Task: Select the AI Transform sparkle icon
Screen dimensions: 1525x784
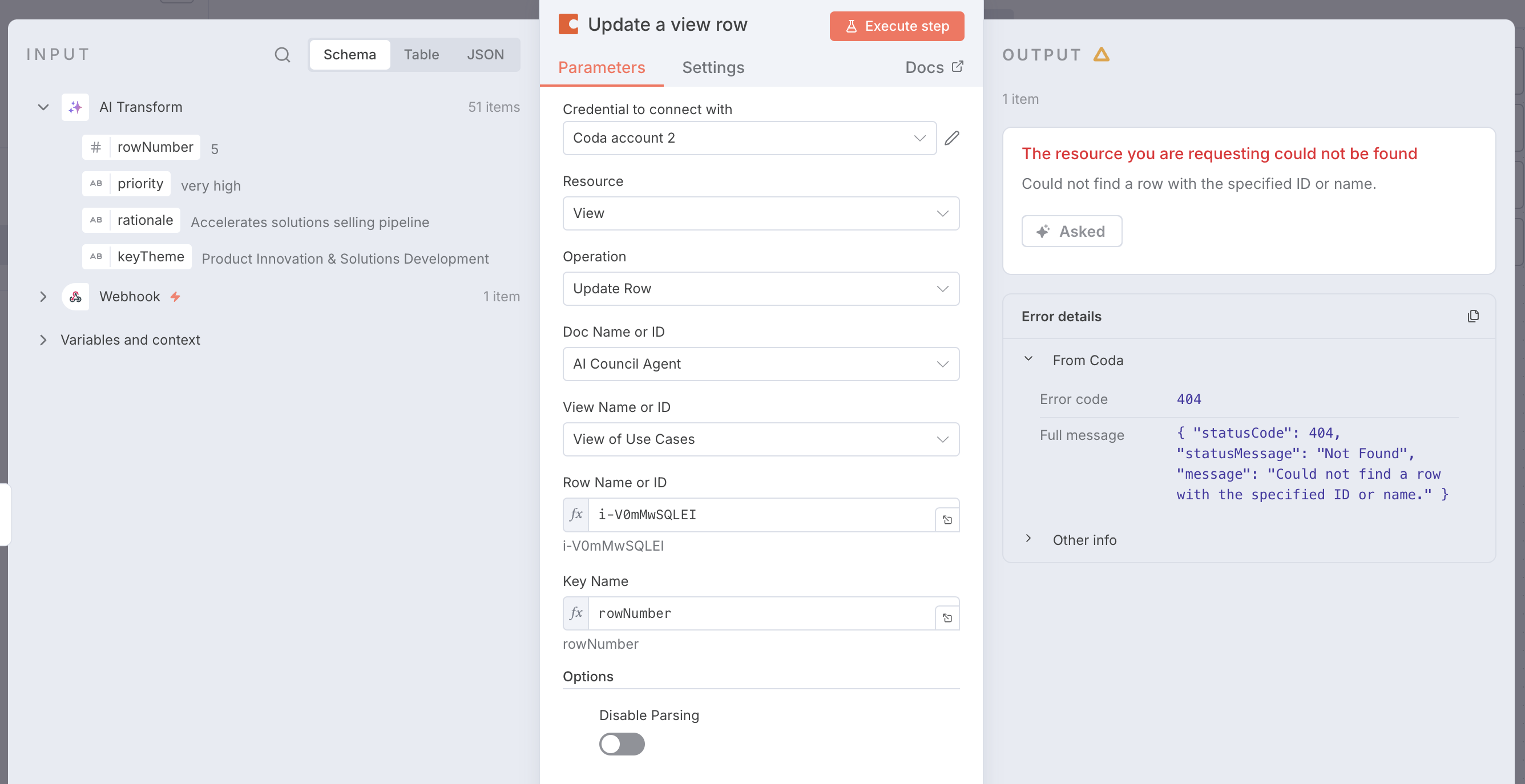Action: [75, 107]
